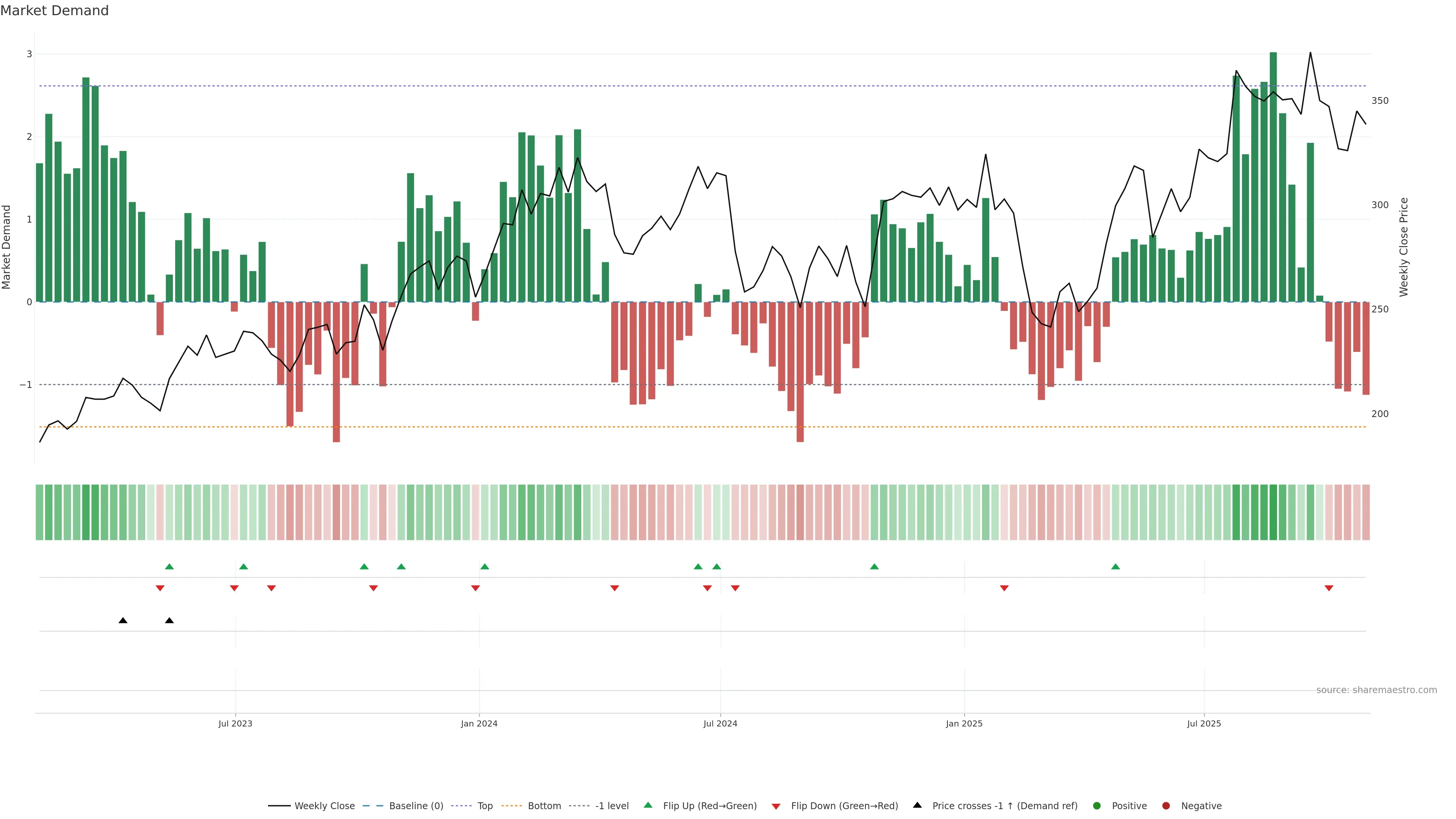Toggle the Top dotted line legend
This screenshot has height=819, width=1456.
485,805
